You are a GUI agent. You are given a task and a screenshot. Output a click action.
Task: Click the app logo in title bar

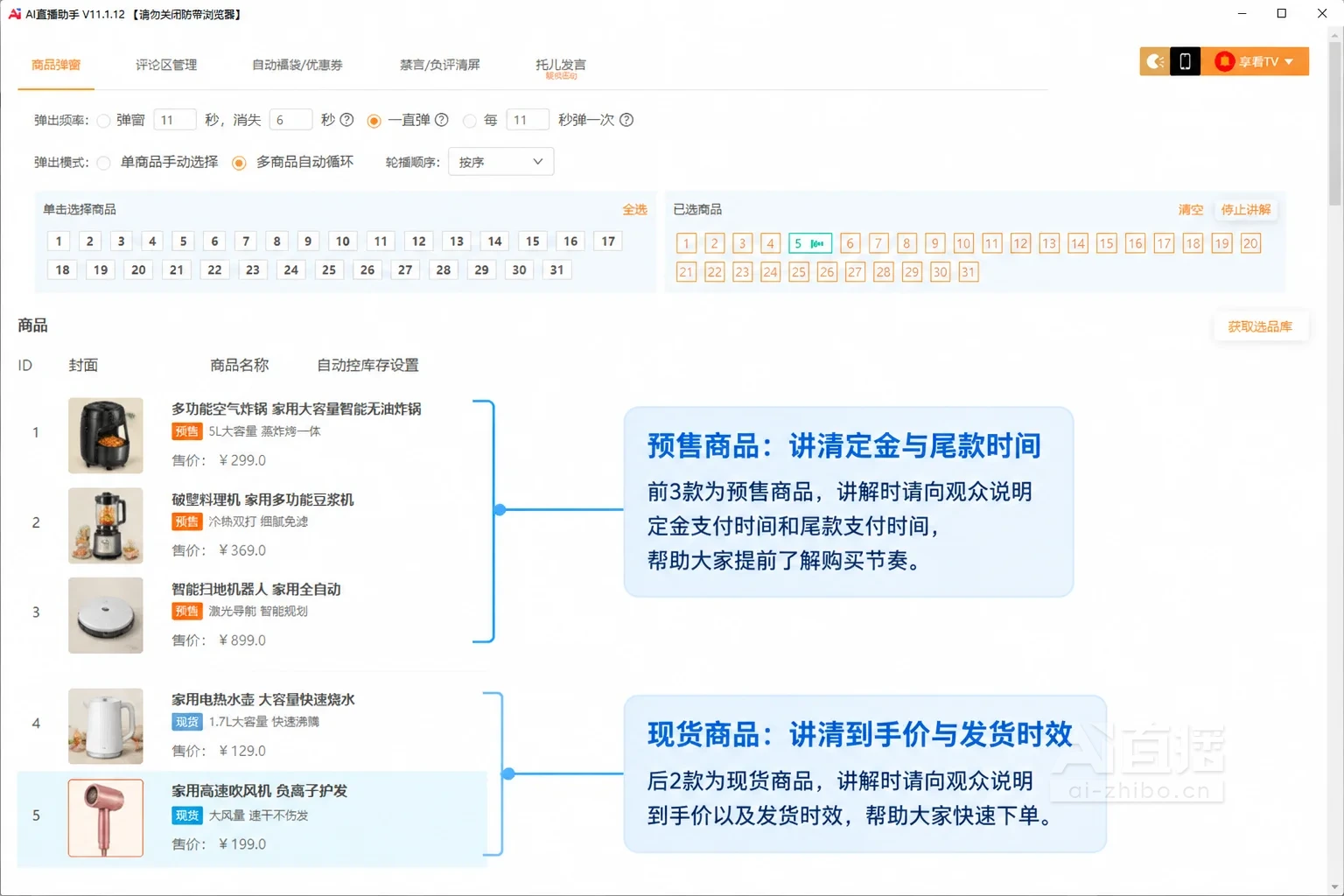tap(14, 14)
